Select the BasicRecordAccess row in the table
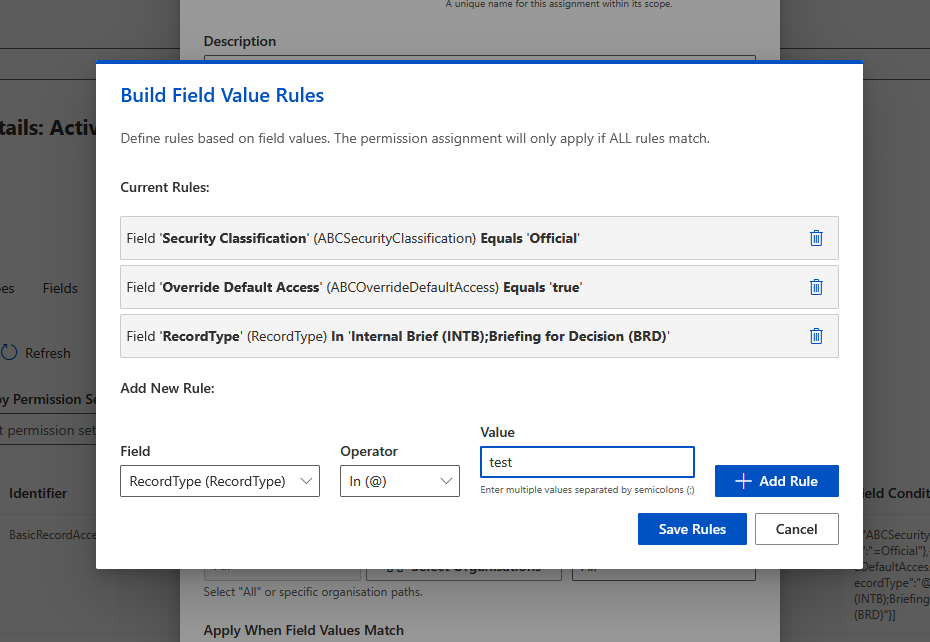This screenshot has height=642, width=930. [x=52, y=535]
